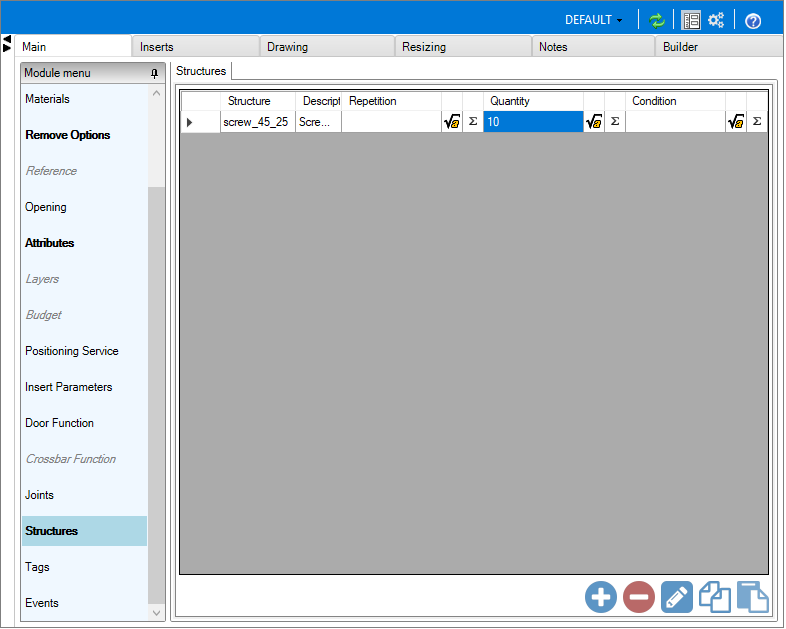Switch to the Resizing tab

(x=463, y=47)
